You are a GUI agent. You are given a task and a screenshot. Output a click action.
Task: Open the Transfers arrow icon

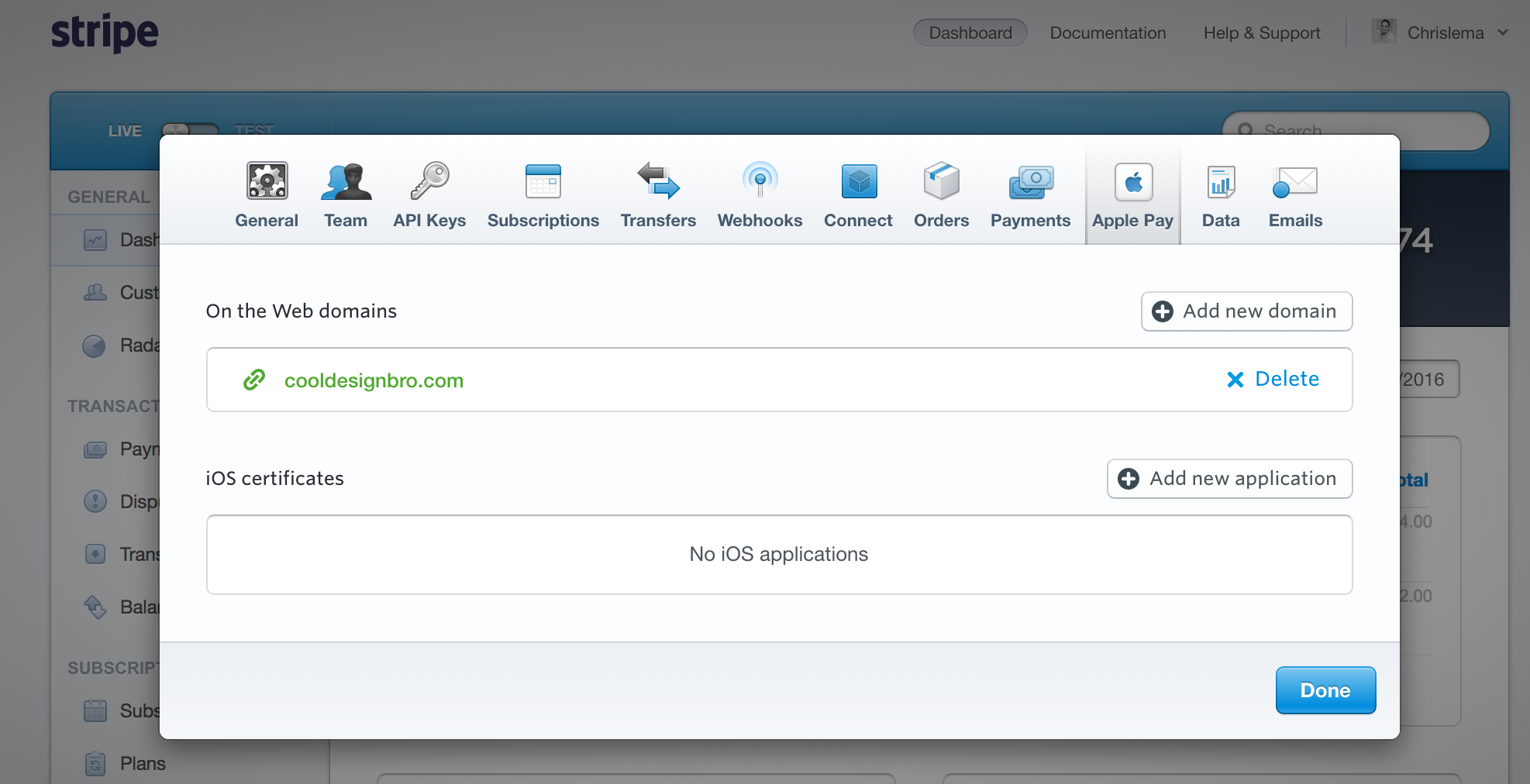pyautogui.click(x=658, y=181)
